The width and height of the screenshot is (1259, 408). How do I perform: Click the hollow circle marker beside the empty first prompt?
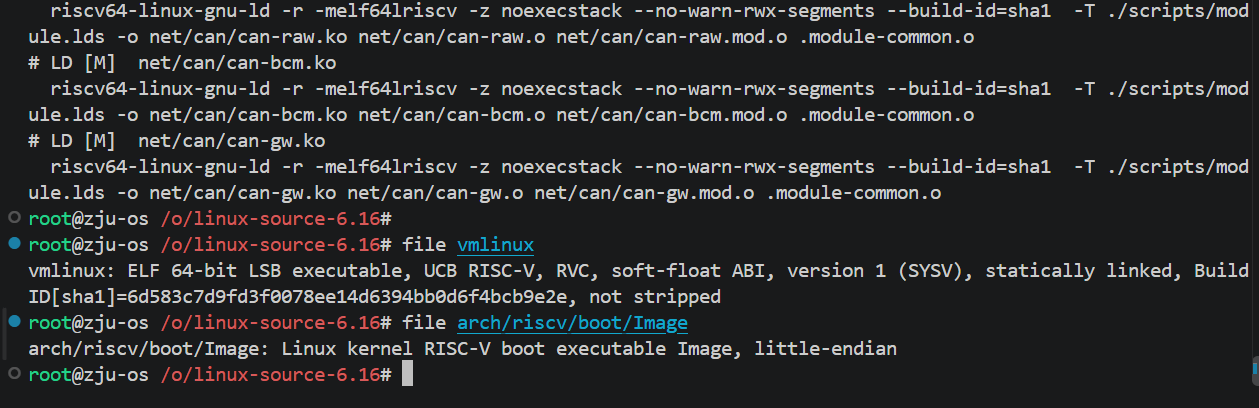click(x=13, y=218)
